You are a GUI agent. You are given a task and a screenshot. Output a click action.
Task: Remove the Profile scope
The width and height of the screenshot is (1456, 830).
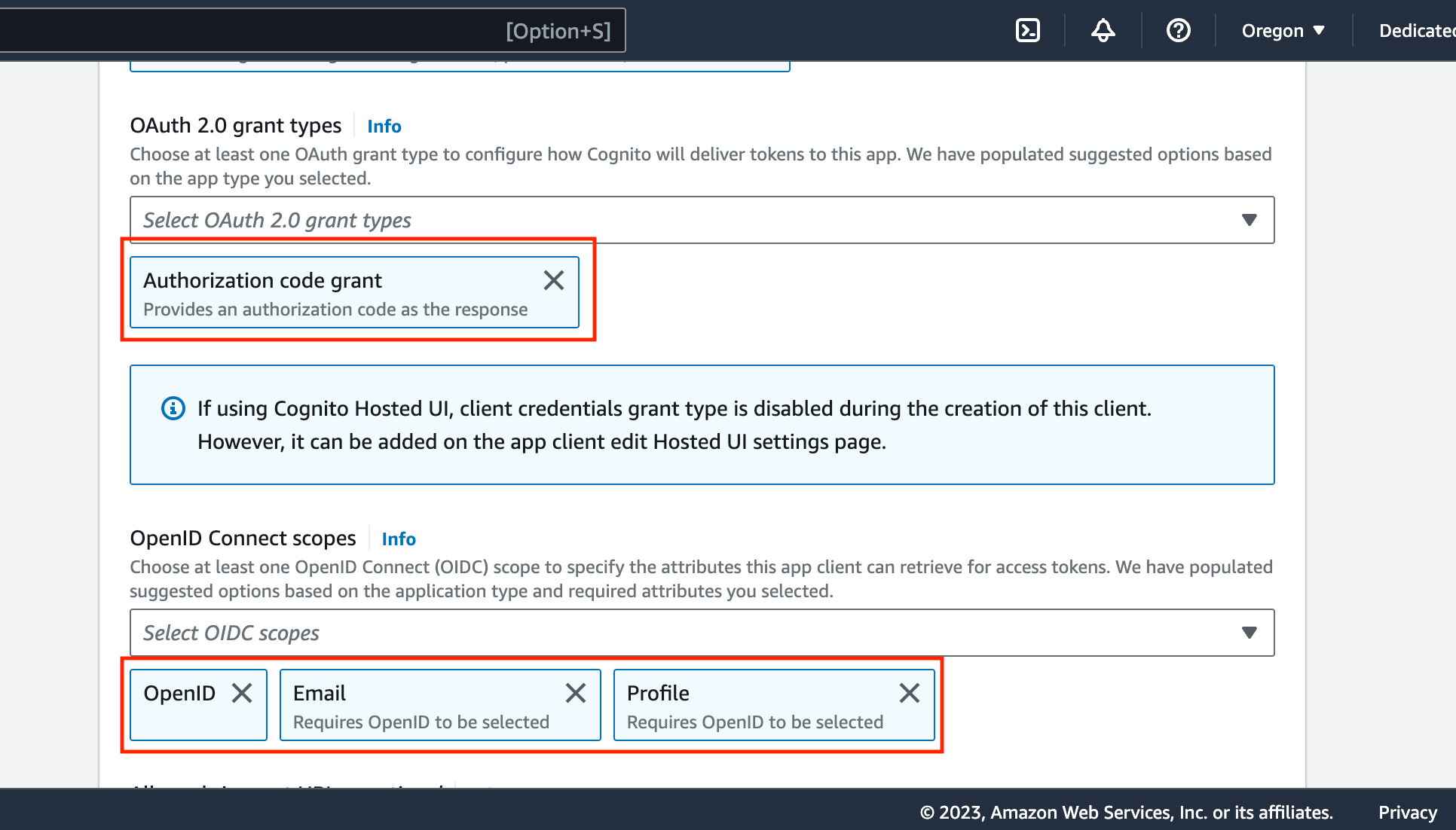click(910, 692)
